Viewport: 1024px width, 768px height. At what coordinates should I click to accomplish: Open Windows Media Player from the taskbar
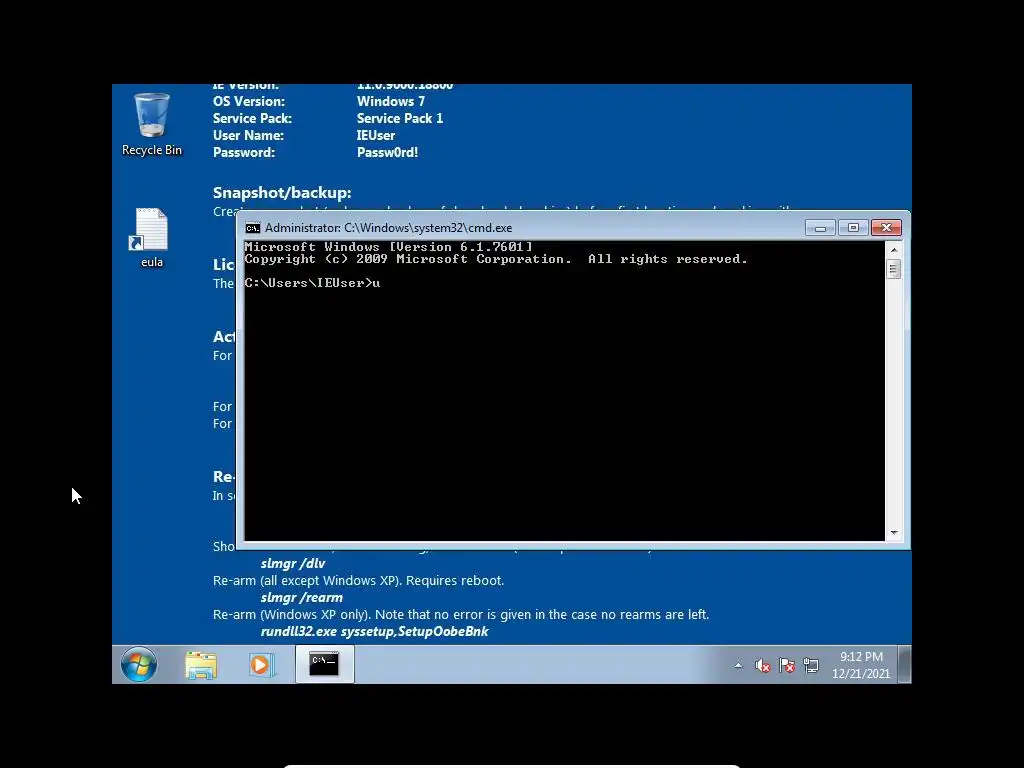261,665
